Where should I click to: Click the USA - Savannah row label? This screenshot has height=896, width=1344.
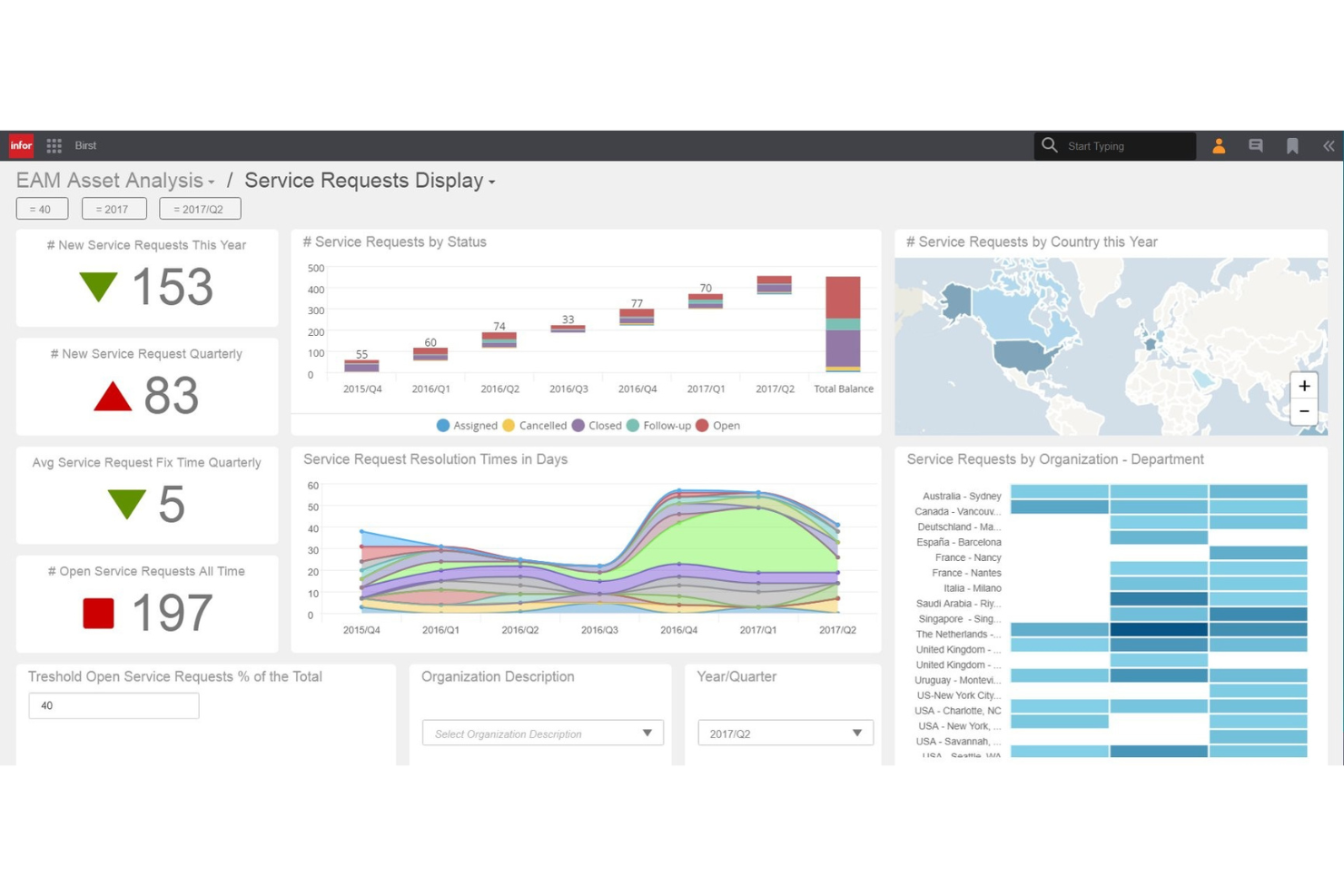tap(959, 742)
